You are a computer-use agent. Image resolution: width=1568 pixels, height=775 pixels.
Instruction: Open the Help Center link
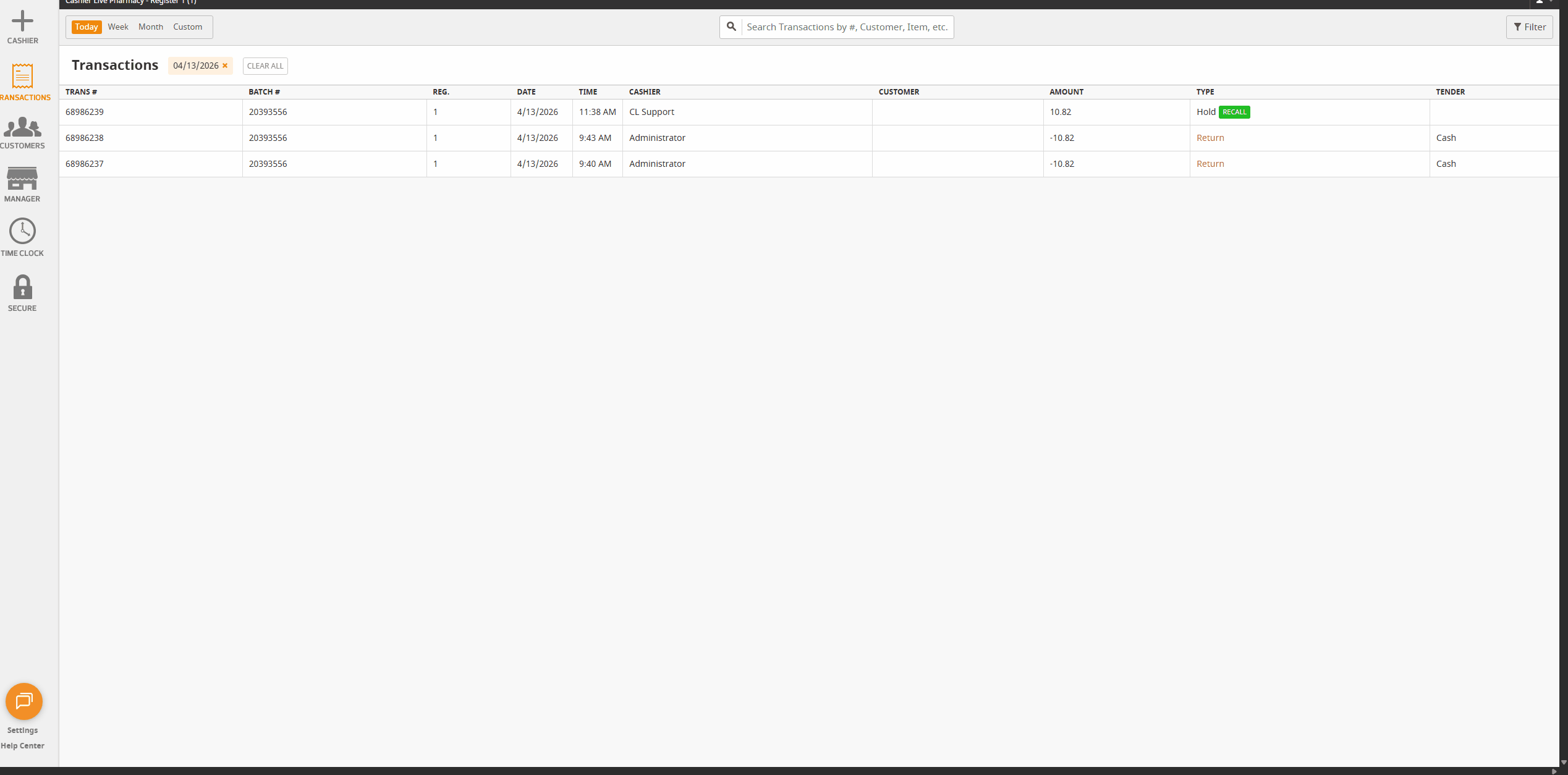pos(22,745)
